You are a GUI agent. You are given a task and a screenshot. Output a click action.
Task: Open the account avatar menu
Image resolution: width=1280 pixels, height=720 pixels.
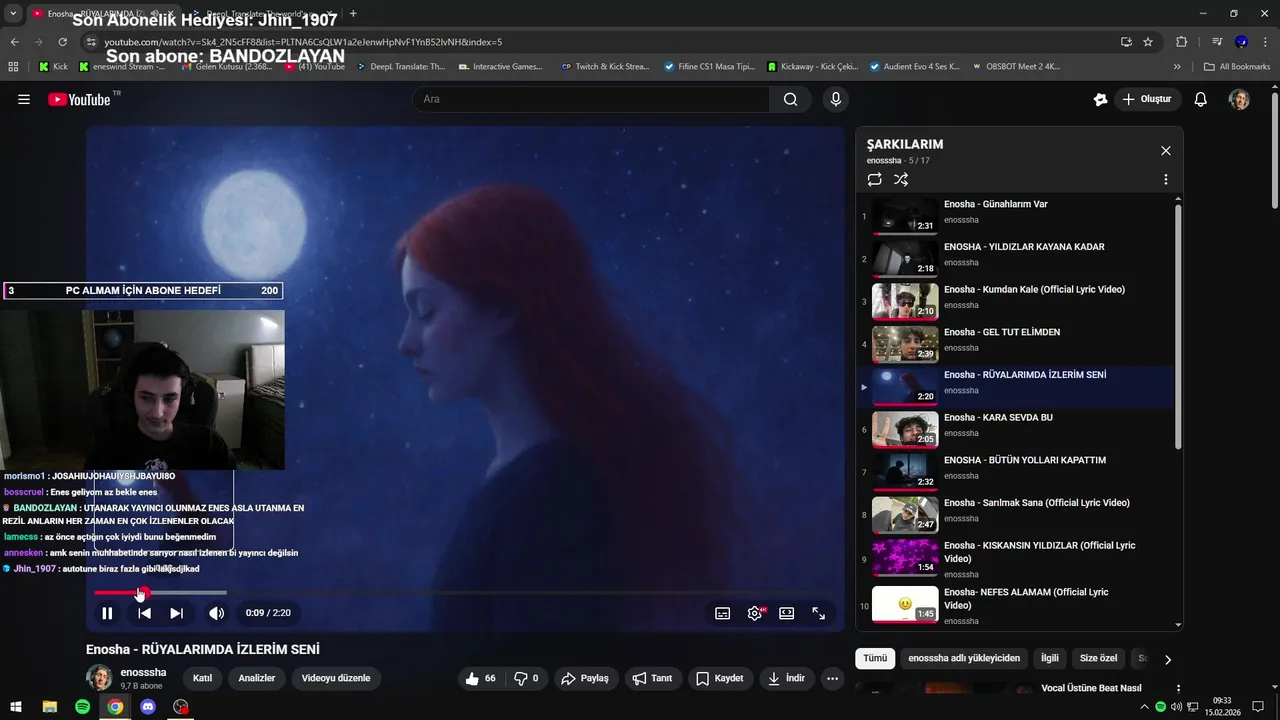1239,99
